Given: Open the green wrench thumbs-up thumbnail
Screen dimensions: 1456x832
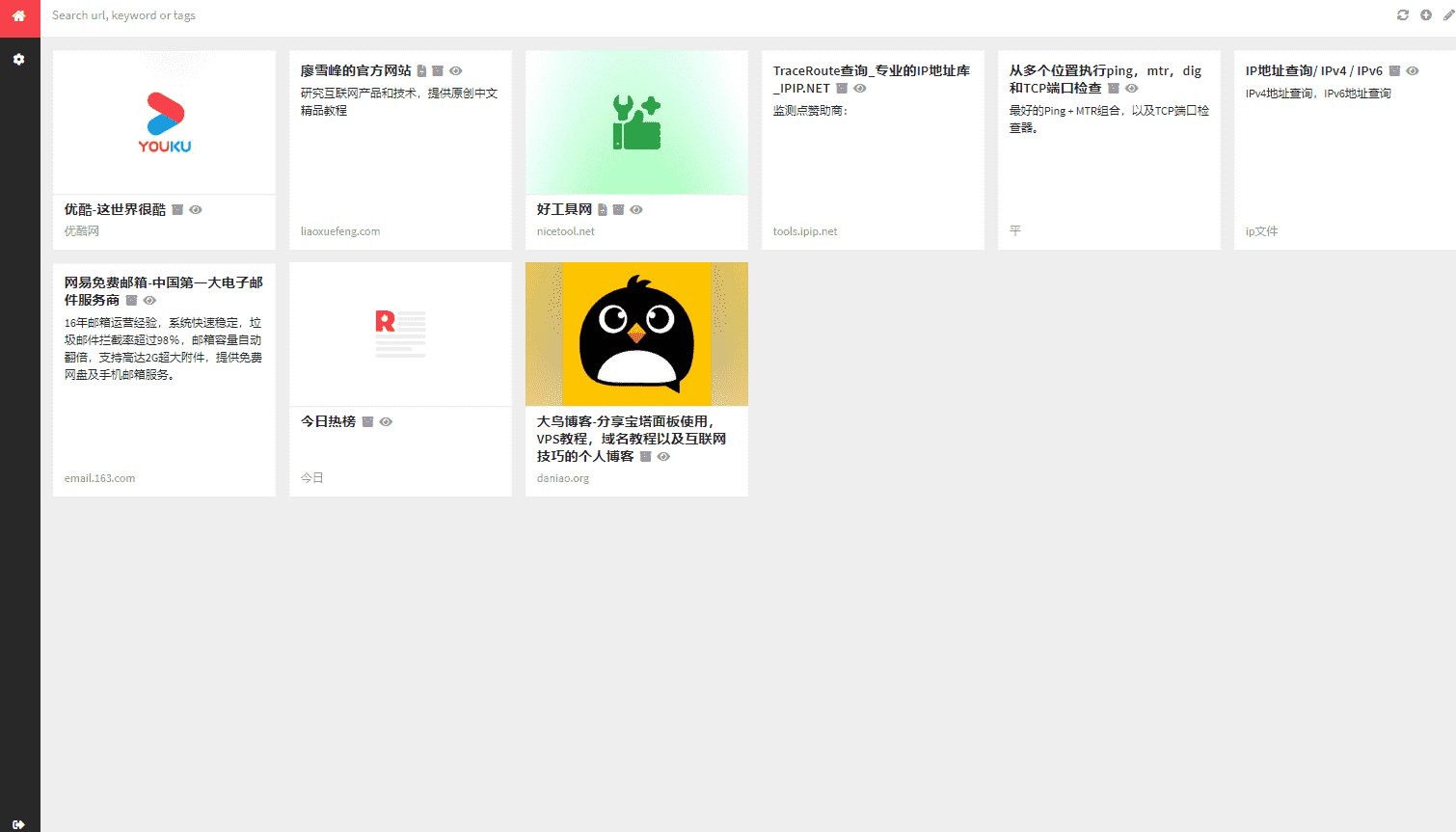Looking at the screenshot, I should click(636, 122).
